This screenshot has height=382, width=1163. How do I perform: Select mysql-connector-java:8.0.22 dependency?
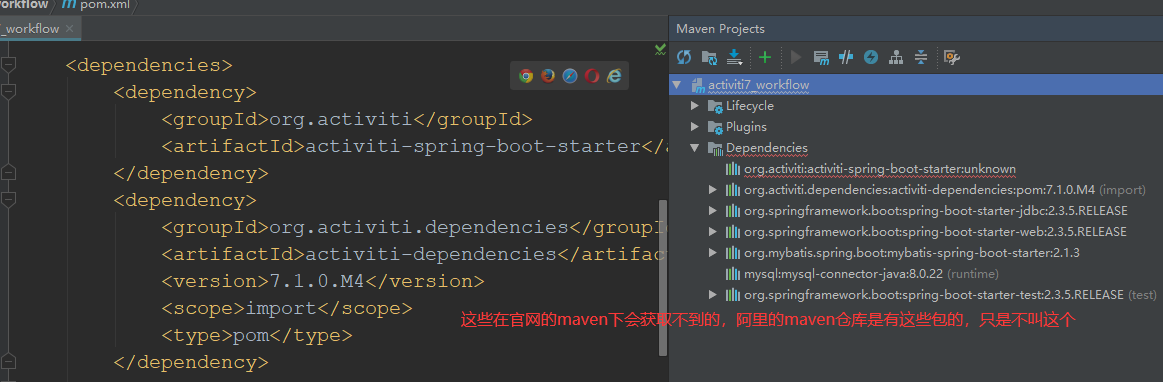pyautogui.click(x=872, y=274)
